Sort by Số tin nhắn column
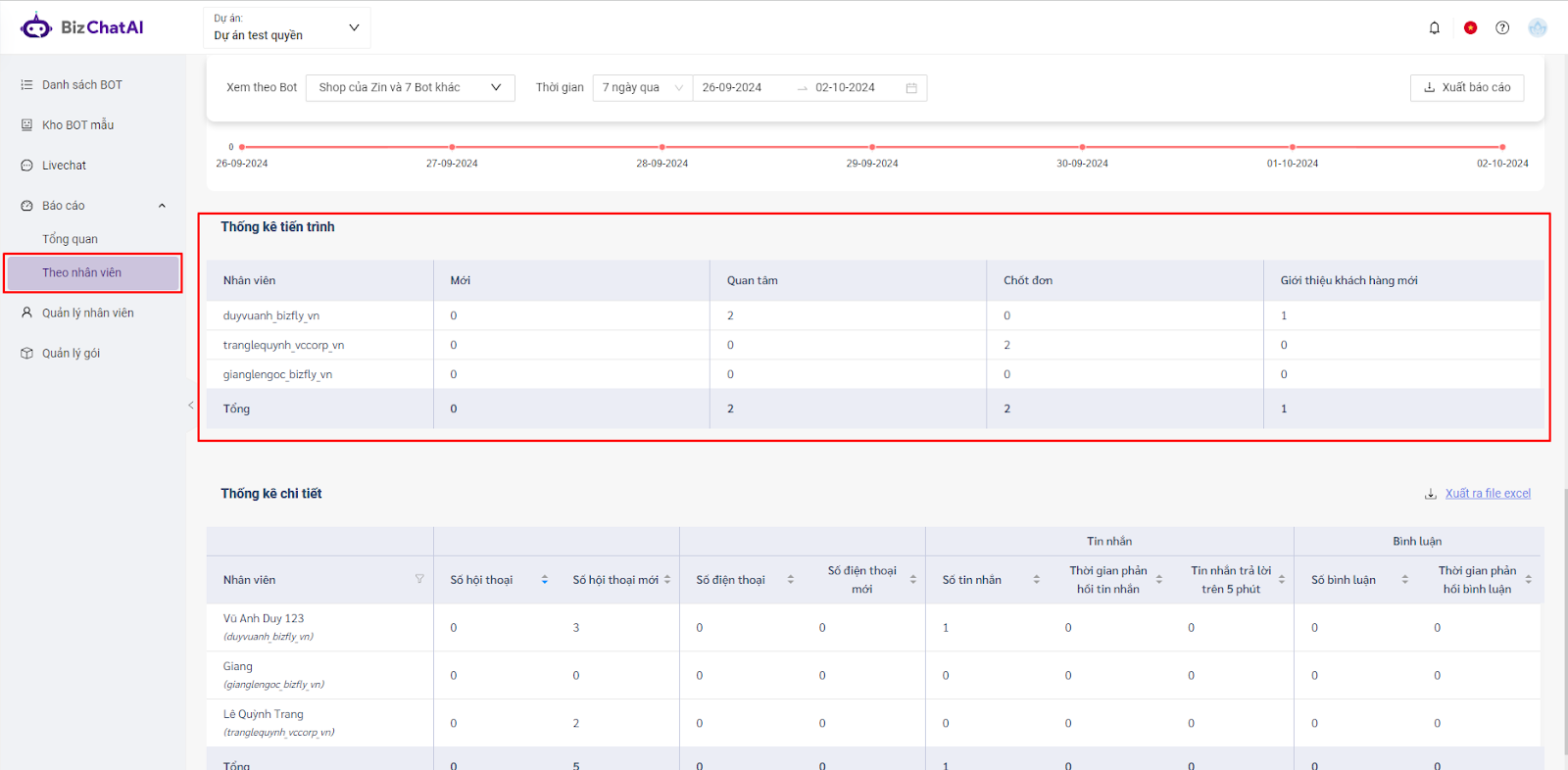Viewport: 1568px width, 770px height. pos(1036,580)
